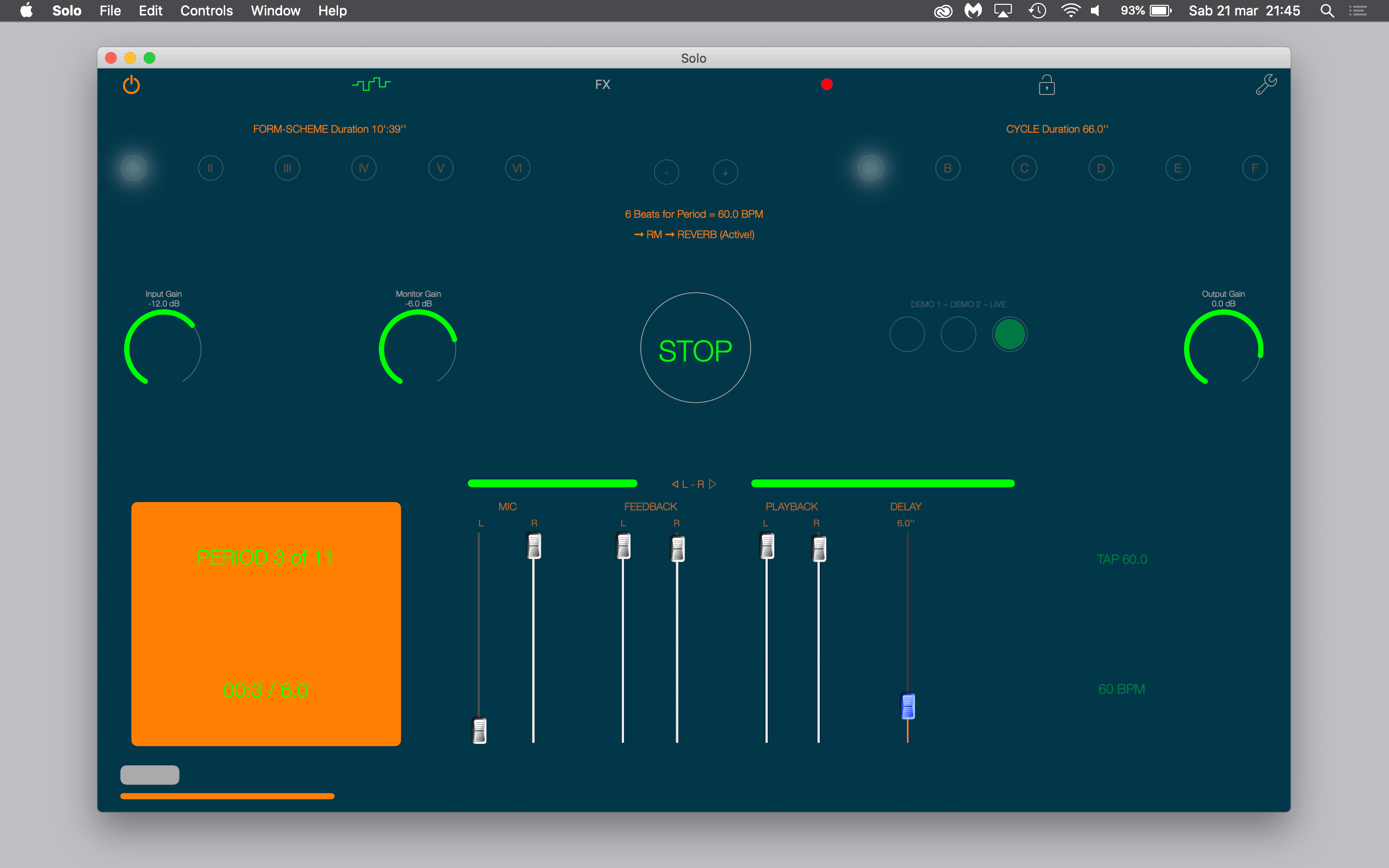Open the Wi-Fi menu

coord(1071,10)
